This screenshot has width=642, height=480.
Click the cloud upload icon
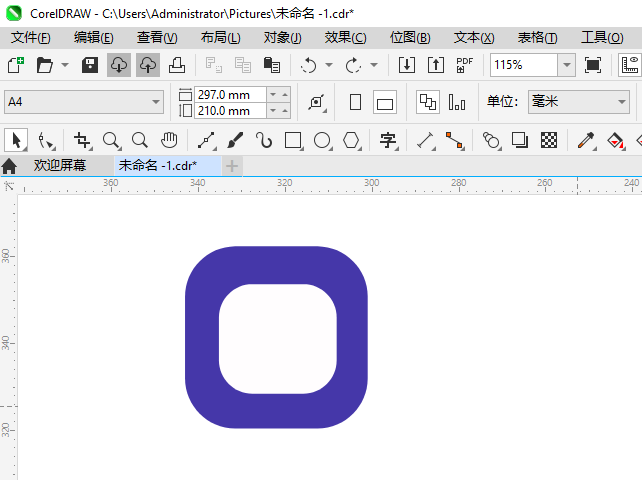pyautogui.click(x=148, y=65)
